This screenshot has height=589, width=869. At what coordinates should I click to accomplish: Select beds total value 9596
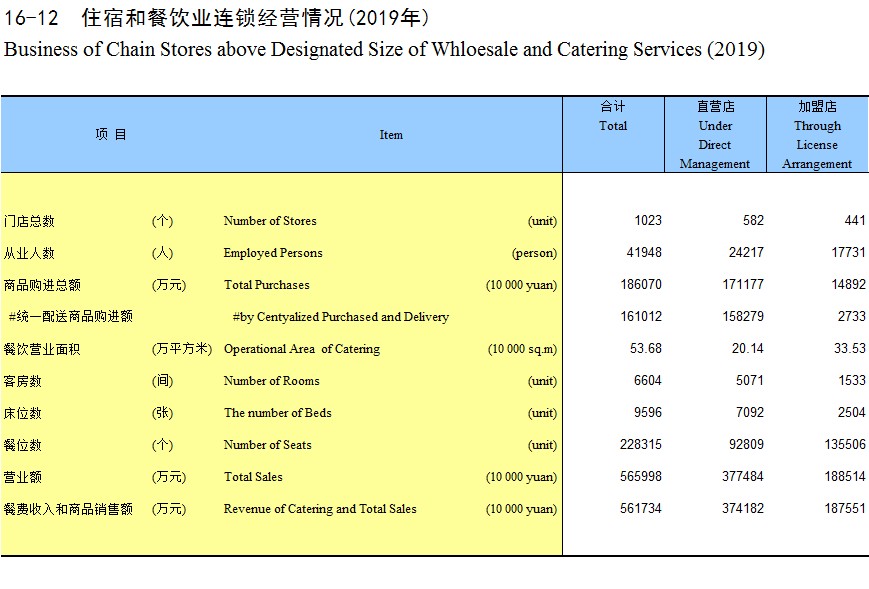click(x=648, y=412)
